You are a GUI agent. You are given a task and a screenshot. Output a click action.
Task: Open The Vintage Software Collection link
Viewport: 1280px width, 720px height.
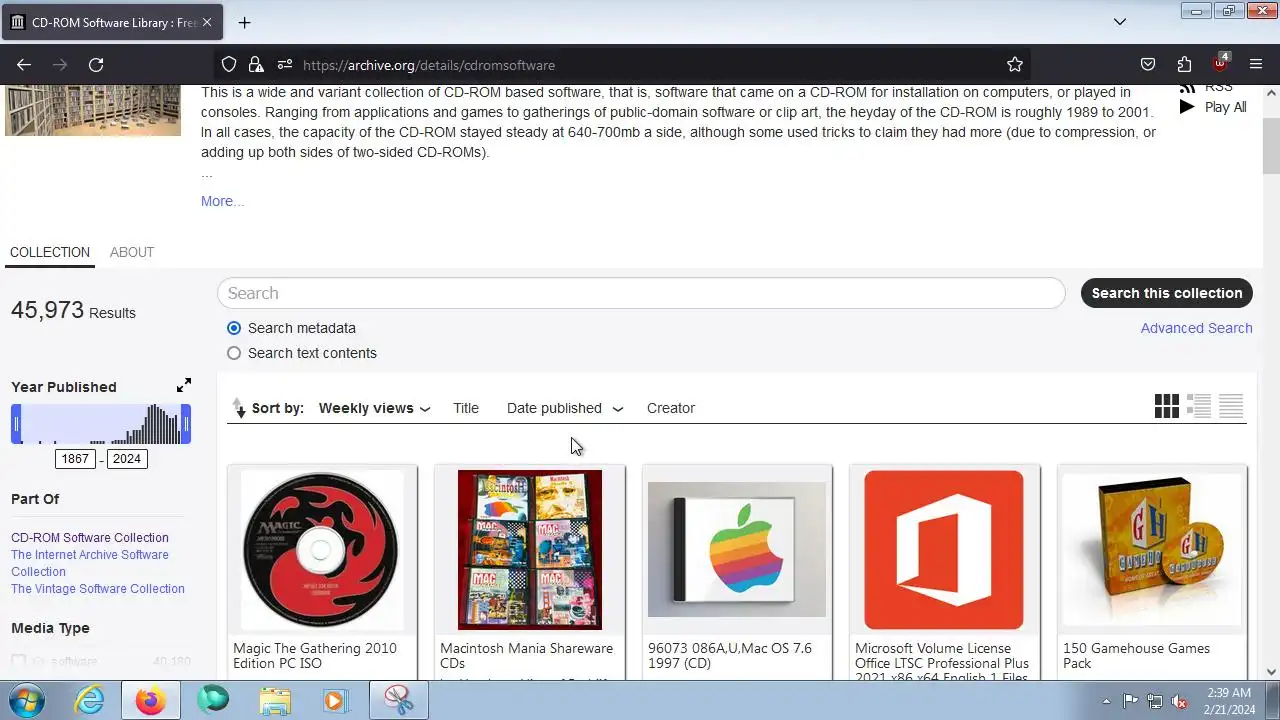pos(98,589)
